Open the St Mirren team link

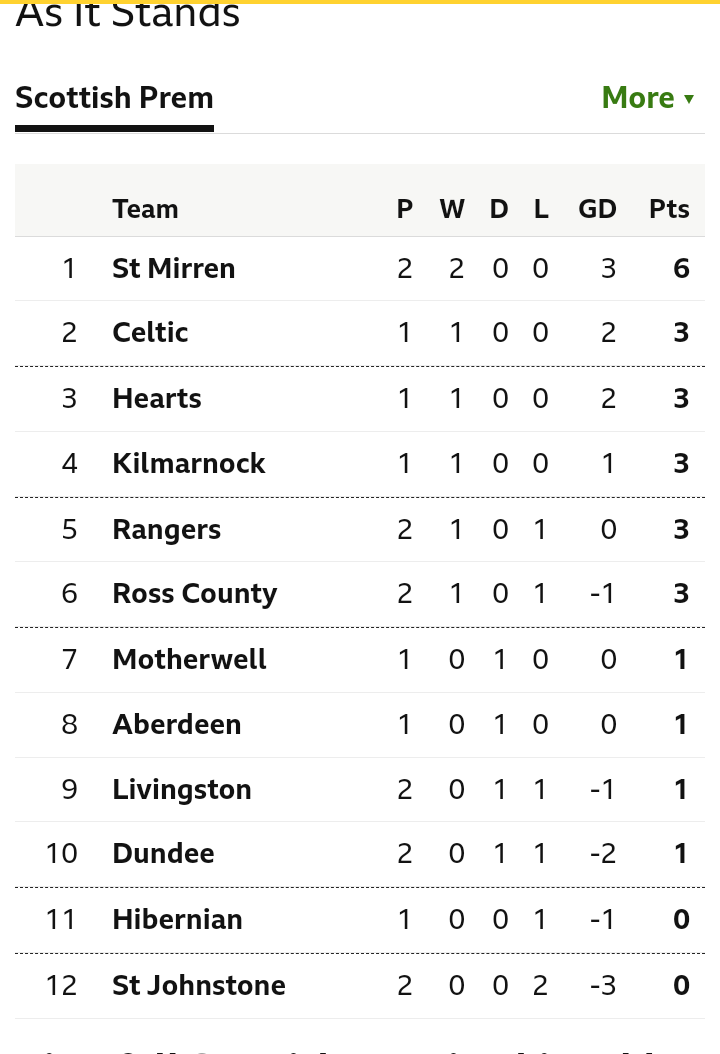pyautogui.click(x=173, y=268)
